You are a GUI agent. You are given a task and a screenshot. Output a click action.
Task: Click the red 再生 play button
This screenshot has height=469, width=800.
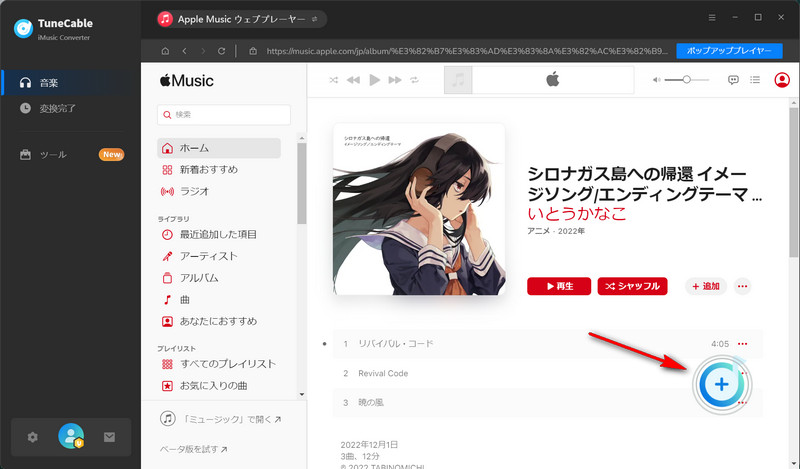(x=559, y=286)
